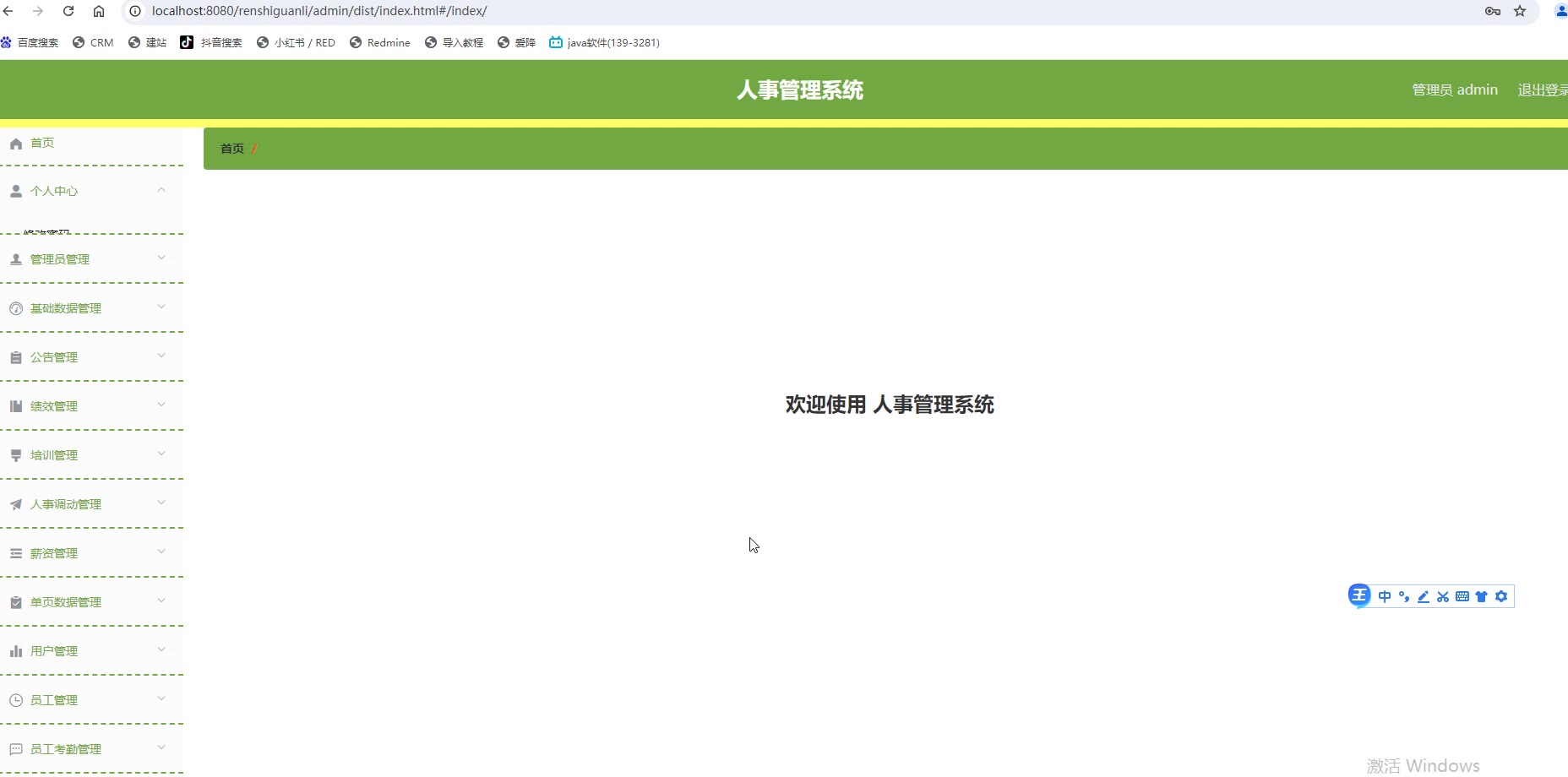The image size is (1568, 777).
Task: Open the IME handwriting pen tool
Action: [x=1424, y=597]
